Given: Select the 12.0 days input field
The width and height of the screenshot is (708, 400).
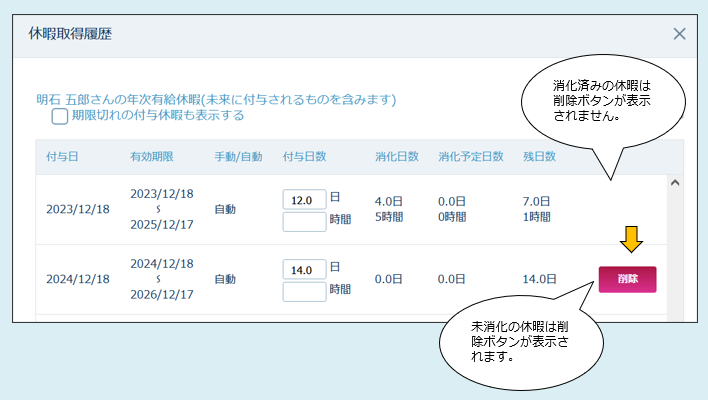Looking at the screenshot, I should click(x=304, y=200).
